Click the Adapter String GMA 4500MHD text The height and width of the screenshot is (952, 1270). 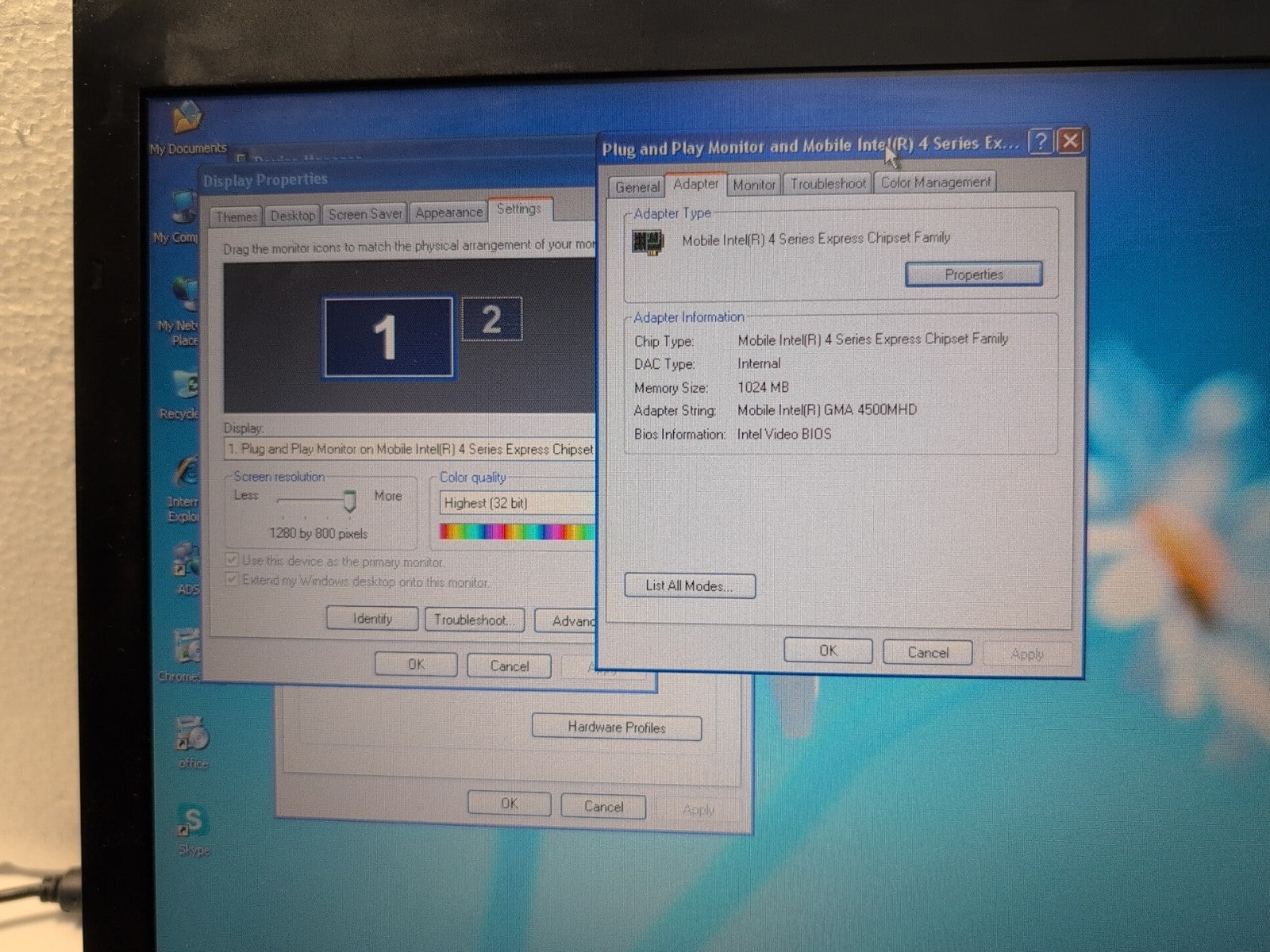tap(826, 410)
